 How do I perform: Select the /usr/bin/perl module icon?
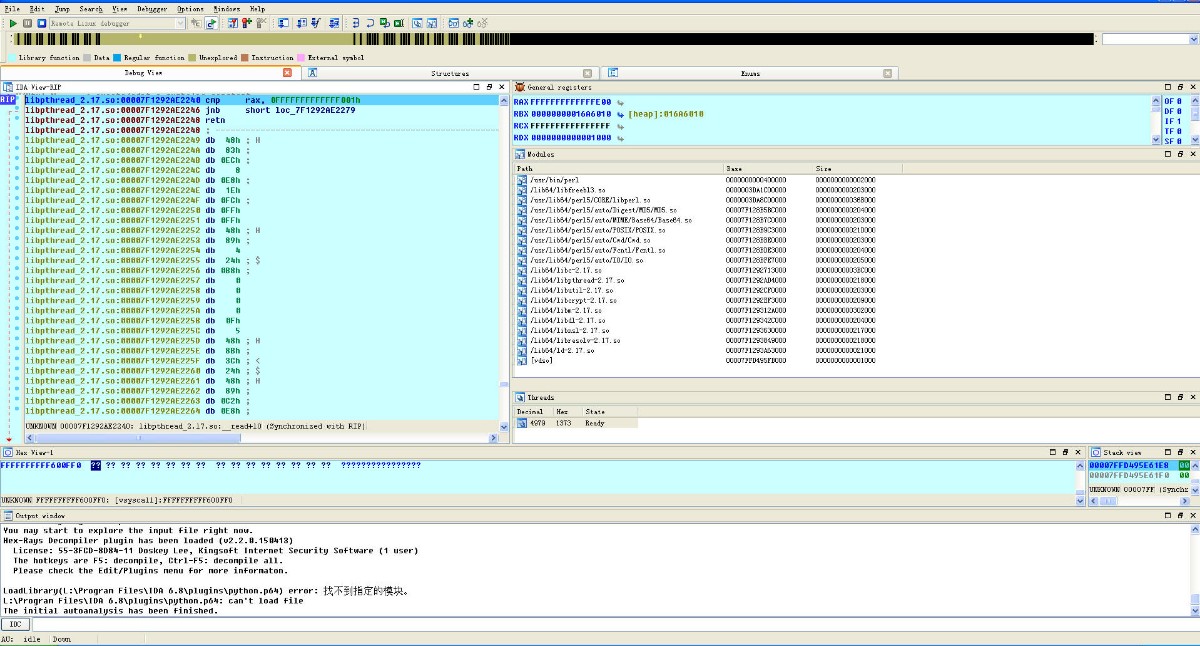point(521,180)
